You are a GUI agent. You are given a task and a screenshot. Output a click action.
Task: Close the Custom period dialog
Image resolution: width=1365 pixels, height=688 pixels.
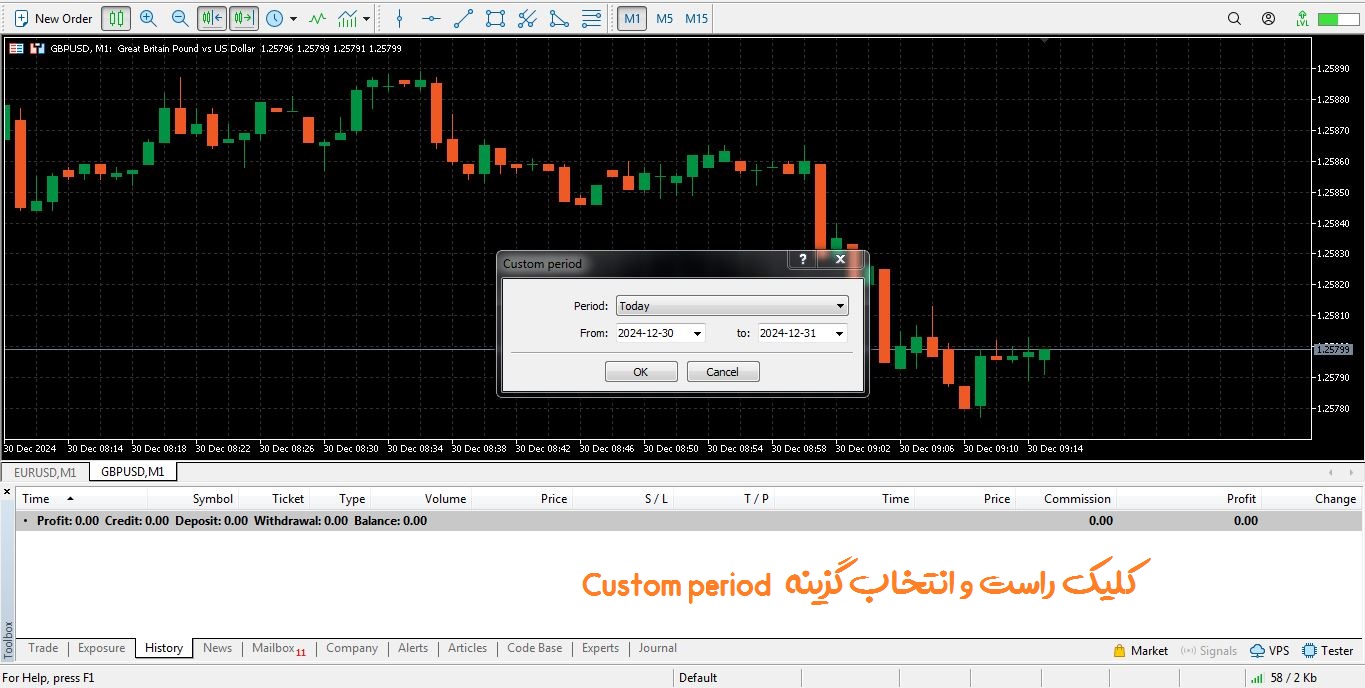[x=840, y=259]
